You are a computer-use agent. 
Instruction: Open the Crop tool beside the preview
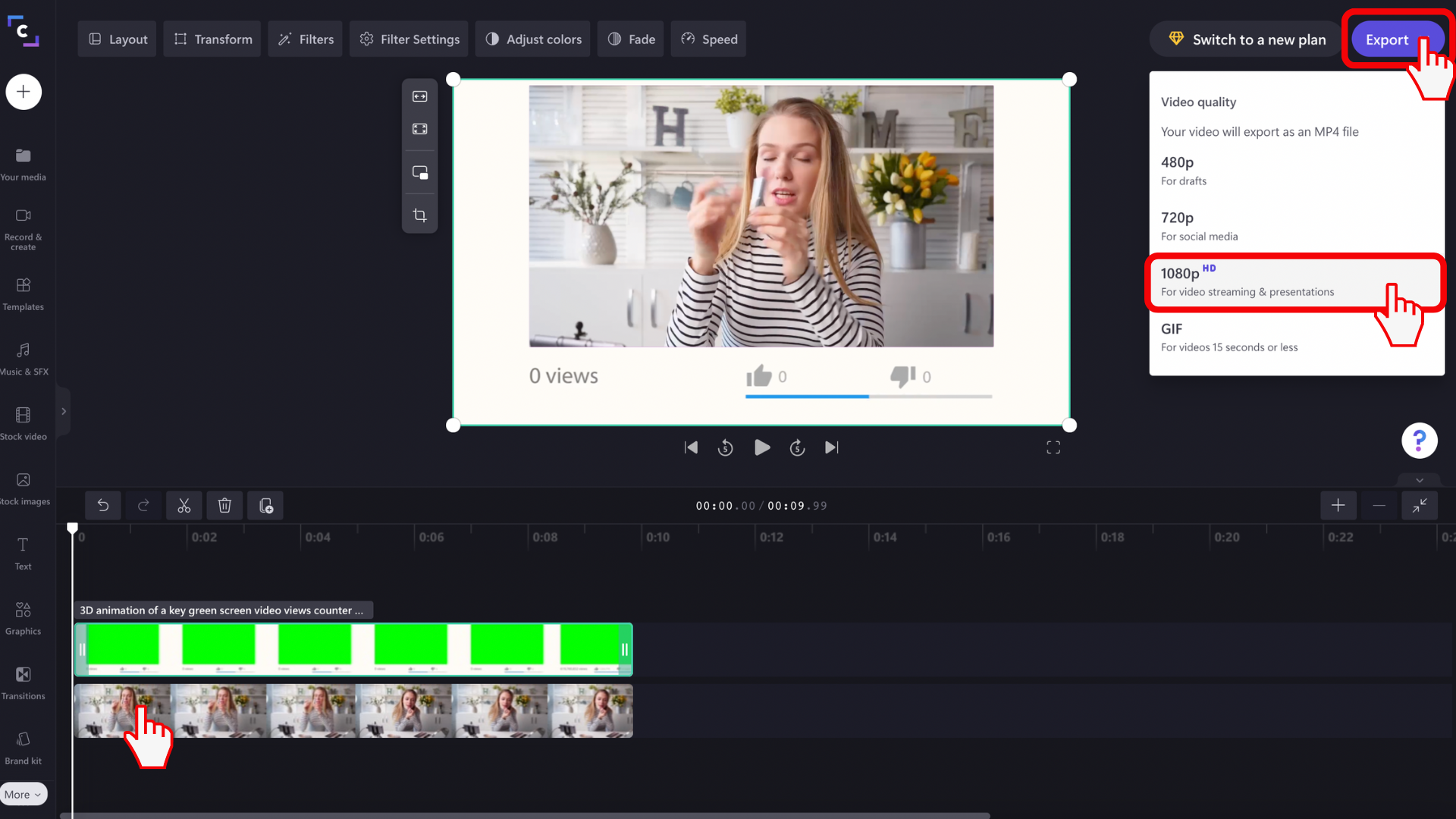pyautogui.click(x=419, y=215)
